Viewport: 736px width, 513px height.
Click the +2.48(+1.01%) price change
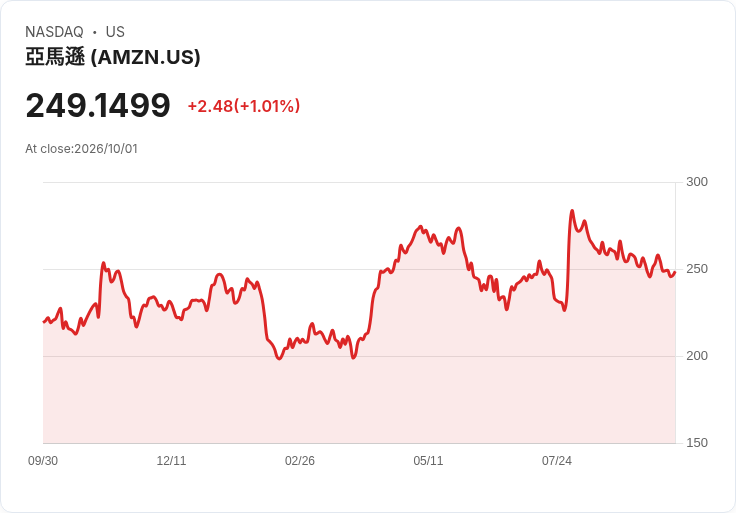point(244,106)
